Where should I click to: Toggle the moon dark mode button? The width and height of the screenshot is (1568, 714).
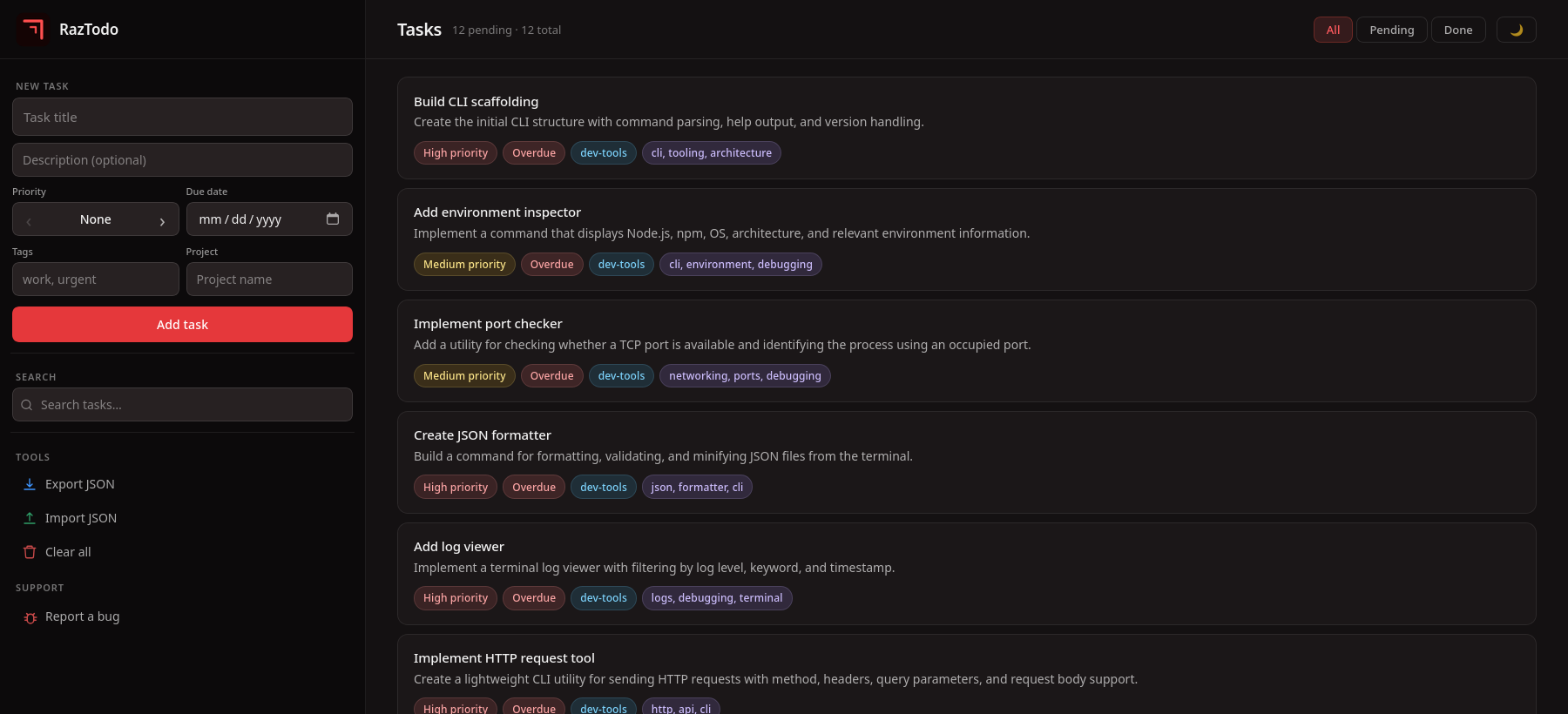[1516, 30]
